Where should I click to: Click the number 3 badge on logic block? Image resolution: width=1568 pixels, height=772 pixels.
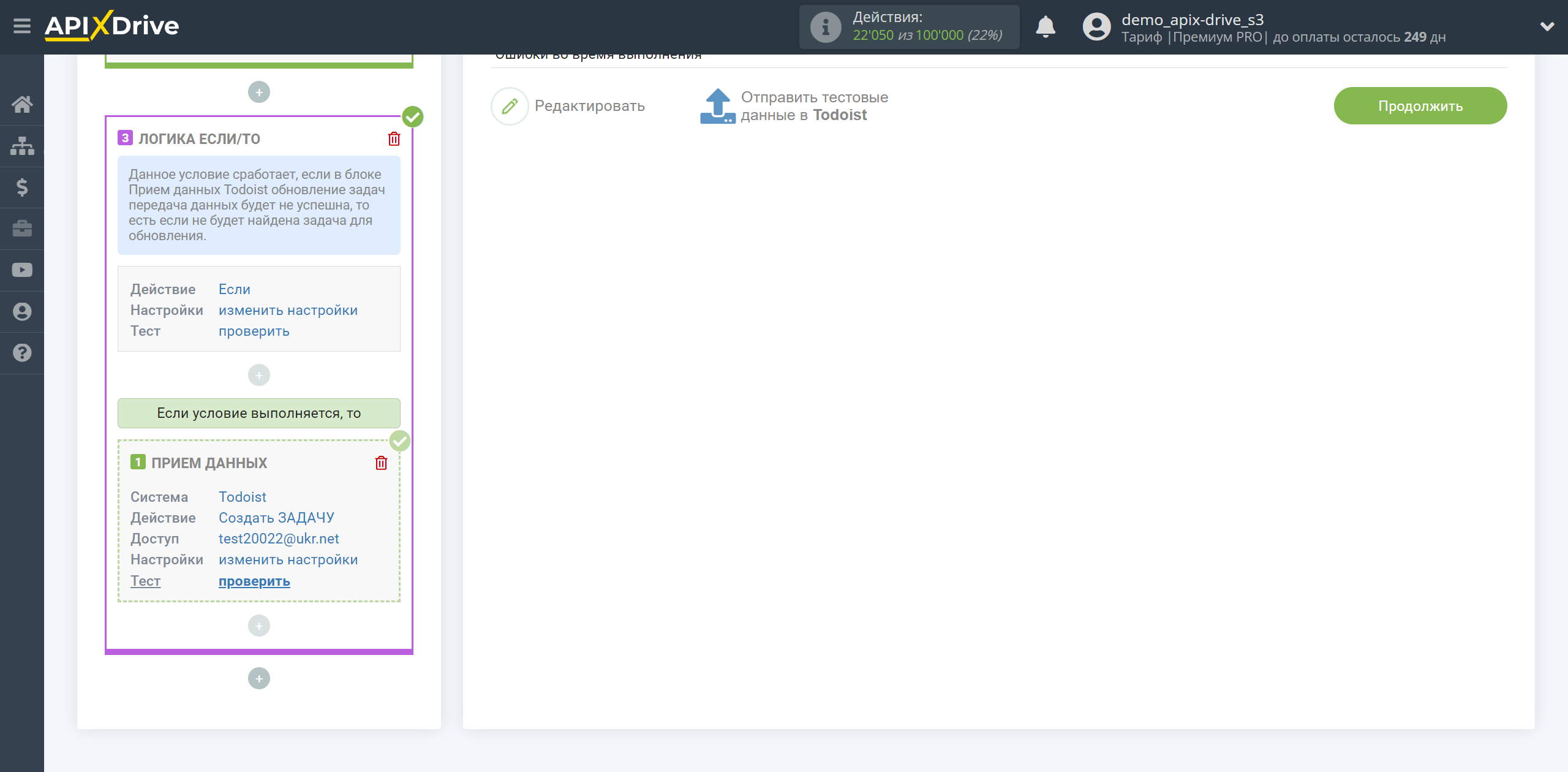pyautogui.click(x=125, y=138)
